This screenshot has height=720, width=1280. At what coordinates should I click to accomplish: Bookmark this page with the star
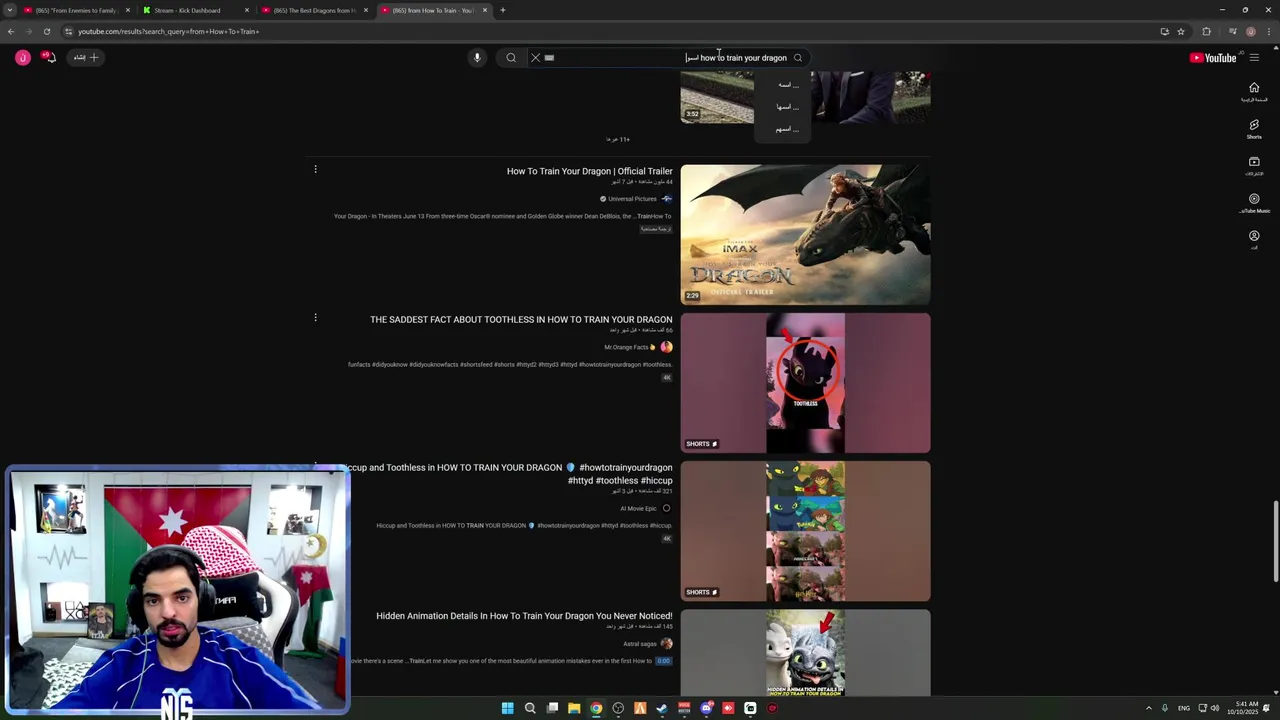pyautogui.click(x=1181, y=31)
